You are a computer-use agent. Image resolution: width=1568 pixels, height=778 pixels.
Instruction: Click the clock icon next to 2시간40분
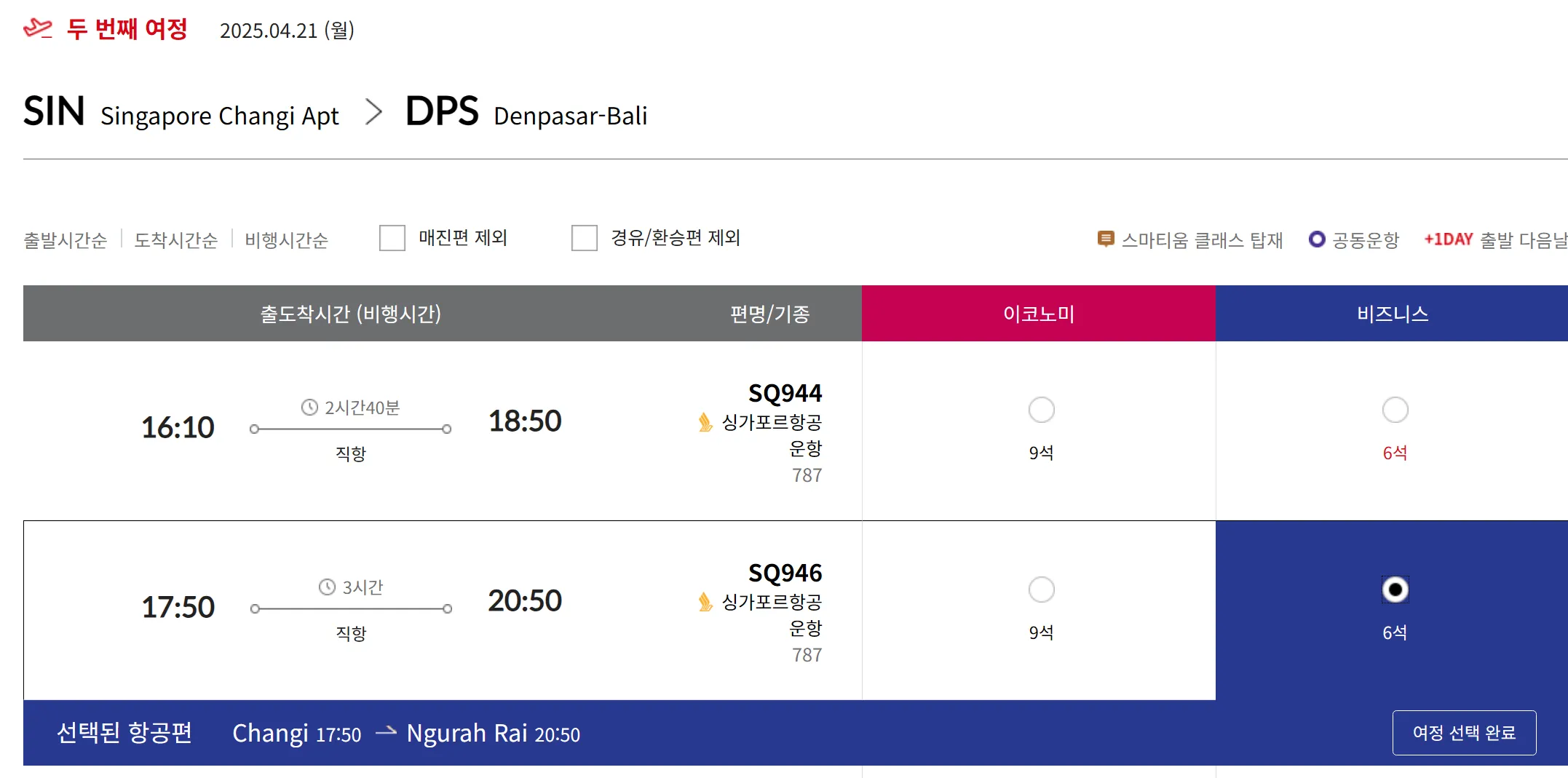click(309, 408)
